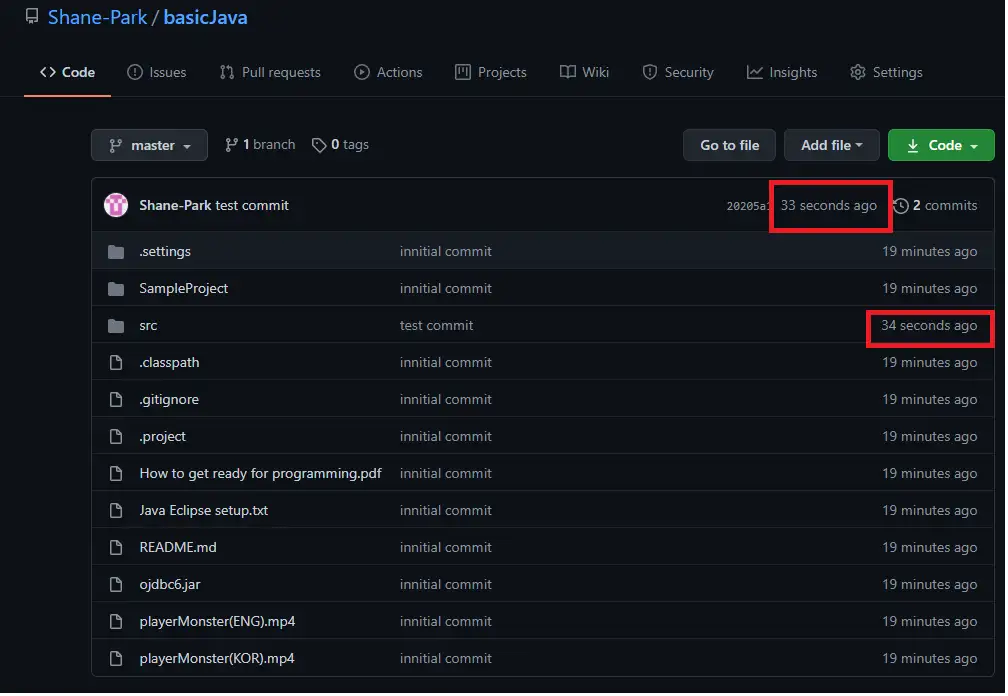Expand the master branch dropdown
The height and width of the screenshot is (696, 1008).
click(149, 145)
